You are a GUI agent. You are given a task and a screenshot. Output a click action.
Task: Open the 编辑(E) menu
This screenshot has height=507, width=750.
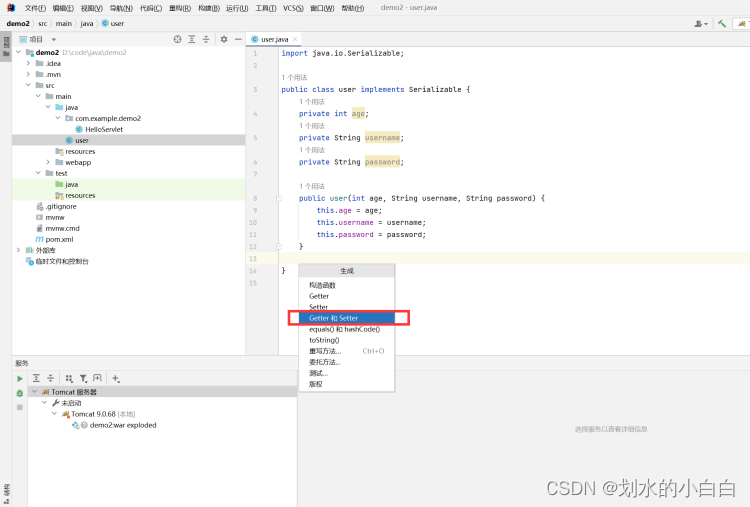[x=63, y=8]
